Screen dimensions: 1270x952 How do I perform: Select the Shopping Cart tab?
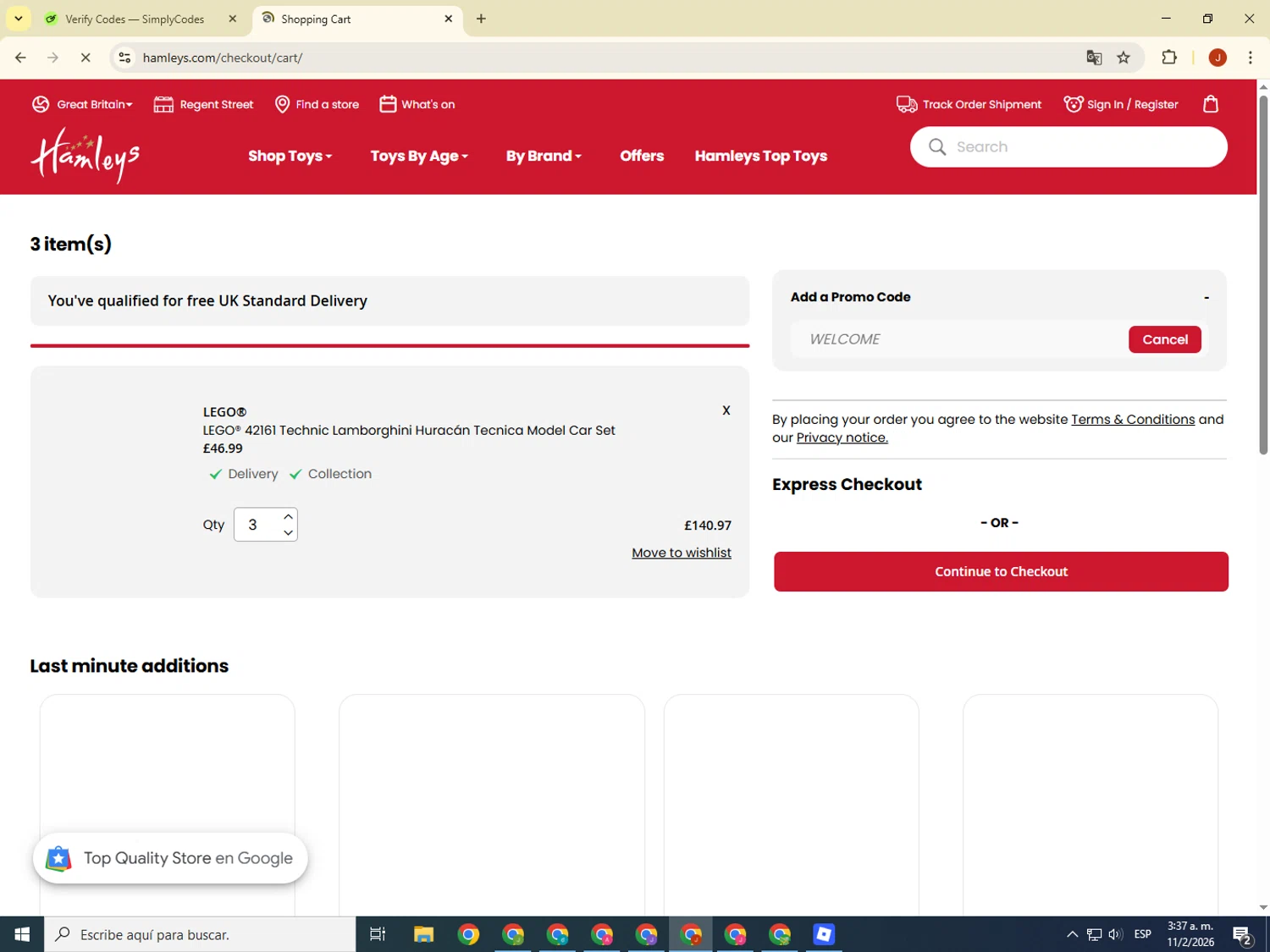pos(356,19)
